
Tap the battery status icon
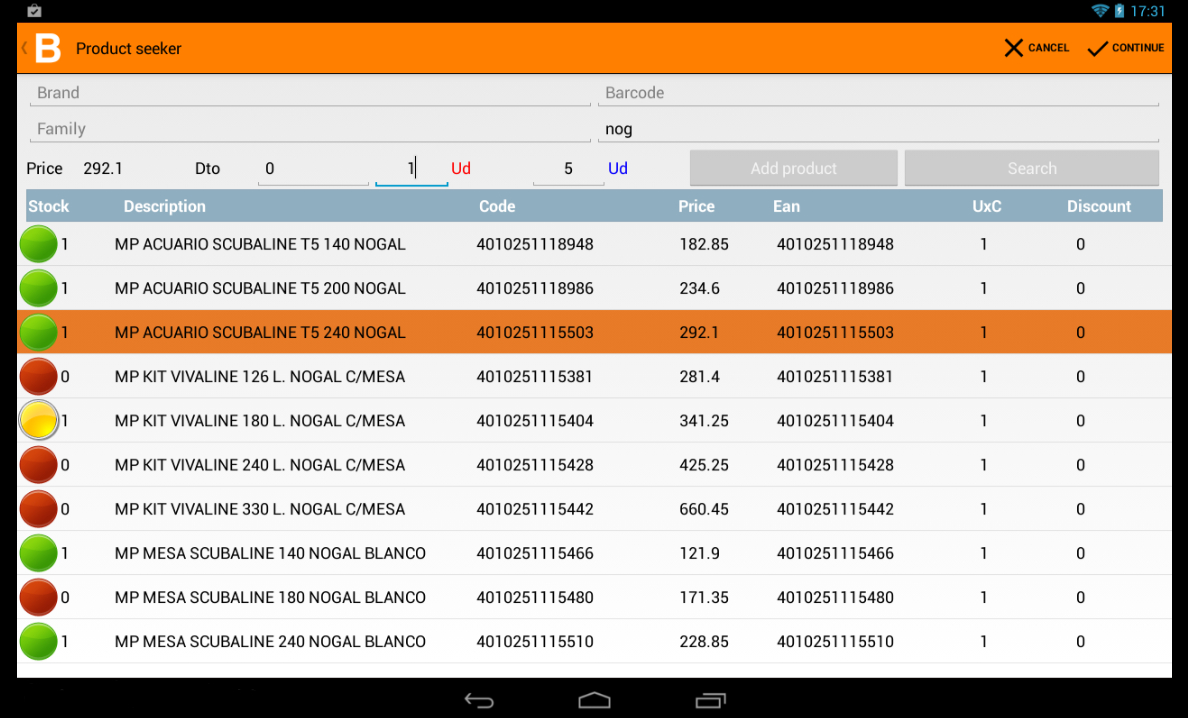(x=1119, y=11)
